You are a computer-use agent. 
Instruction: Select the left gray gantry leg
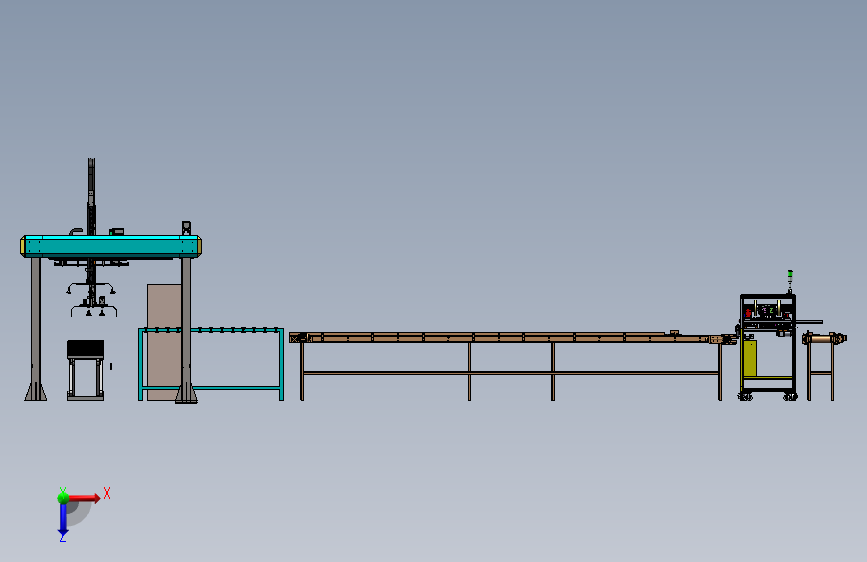point(35,329)
